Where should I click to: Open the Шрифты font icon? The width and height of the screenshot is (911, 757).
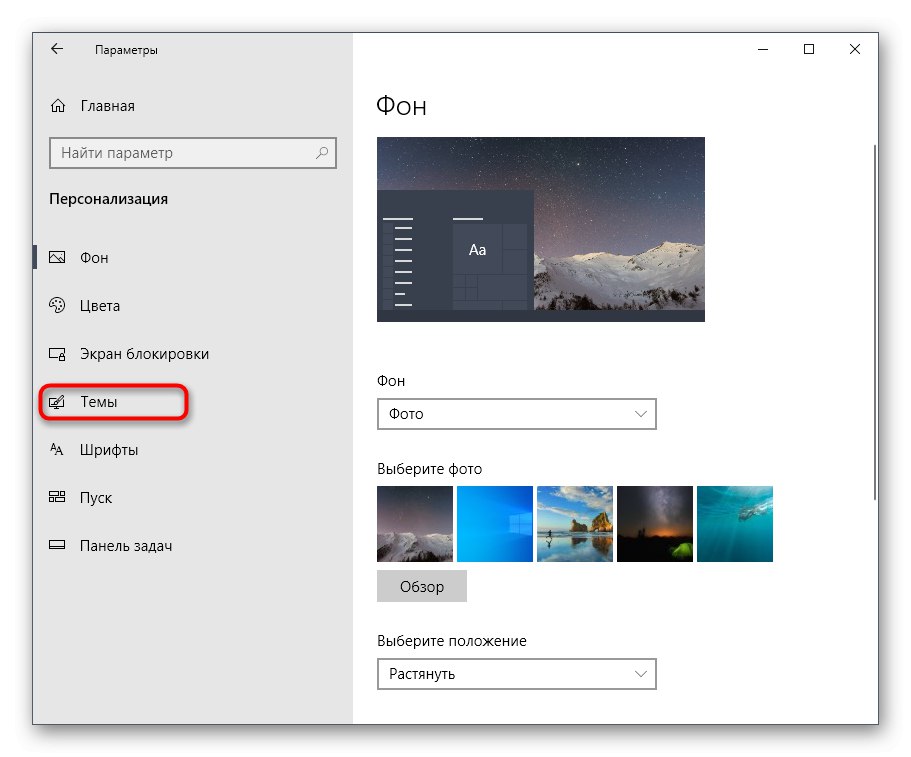[57, 450]
